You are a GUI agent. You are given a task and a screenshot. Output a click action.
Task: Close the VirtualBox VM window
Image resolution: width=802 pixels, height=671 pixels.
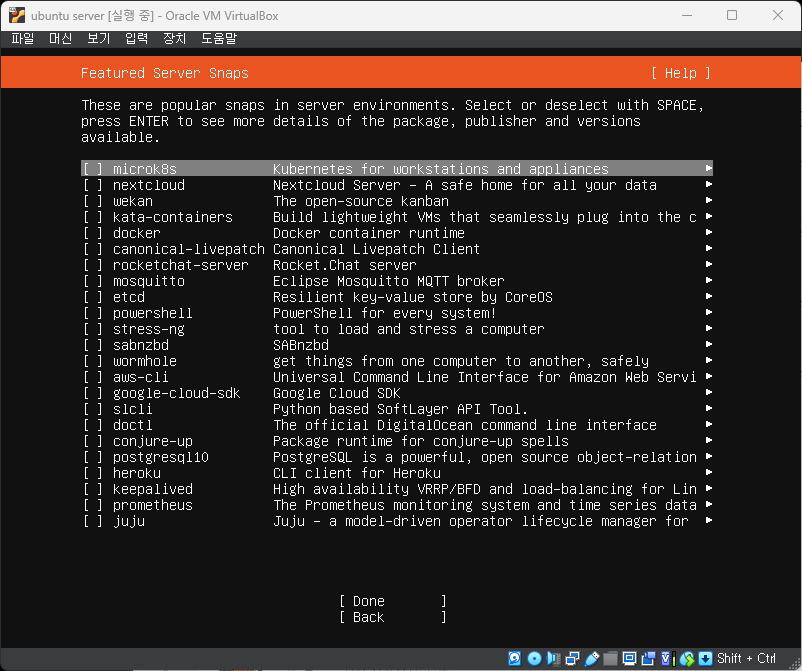[x=778, y=15]
